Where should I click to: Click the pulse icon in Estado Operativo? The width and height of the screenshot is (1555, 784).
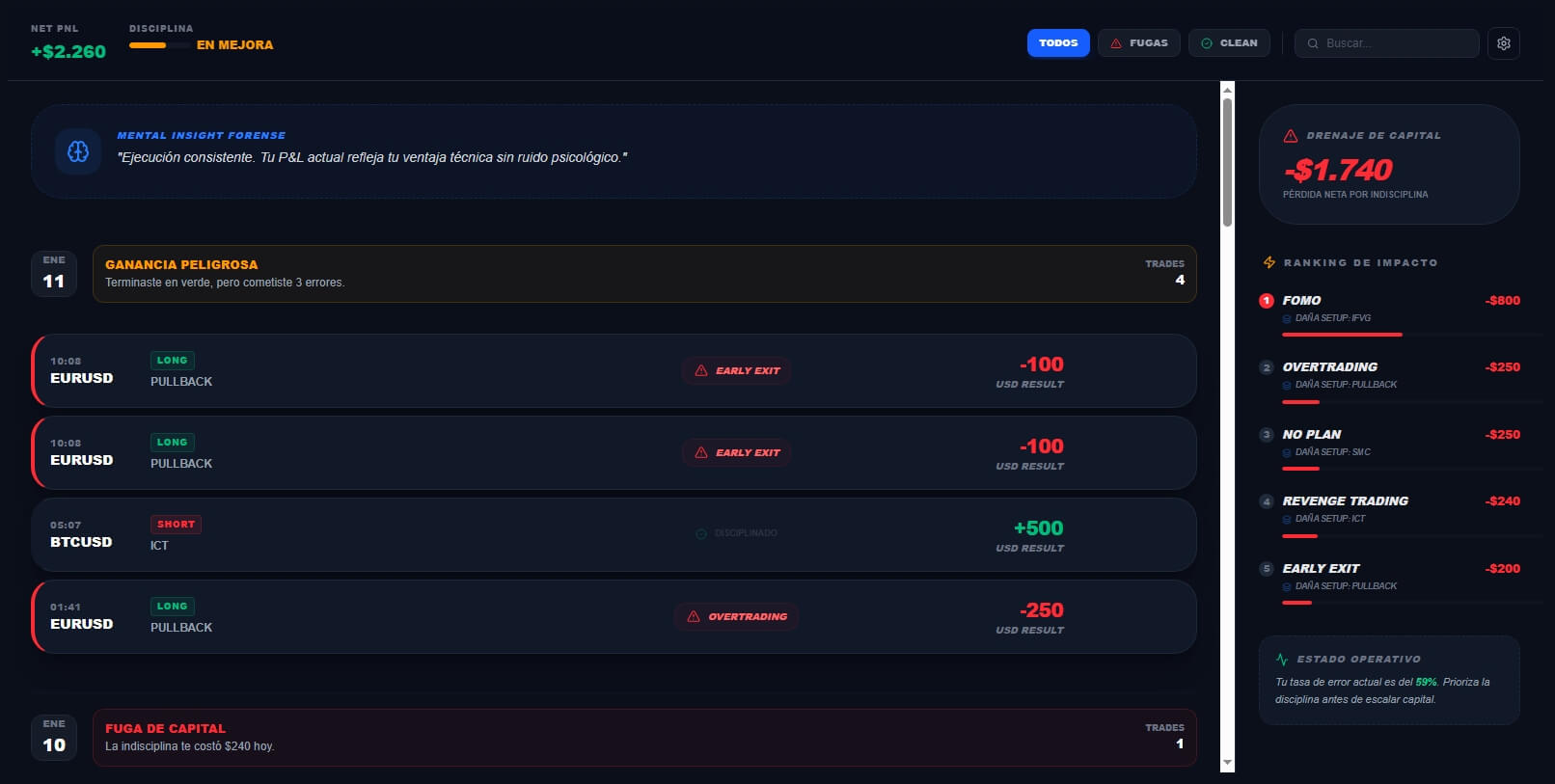click(x=1282, y=660)
